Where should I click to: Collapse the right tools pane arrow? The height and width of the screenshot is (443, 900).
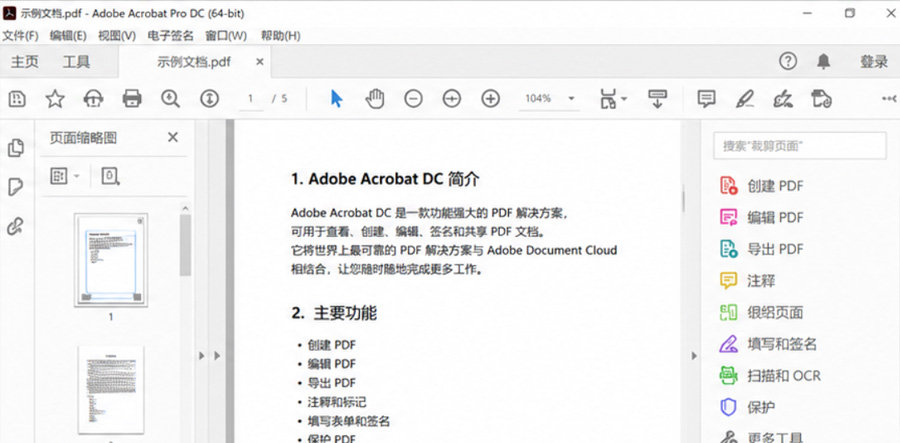694,356
